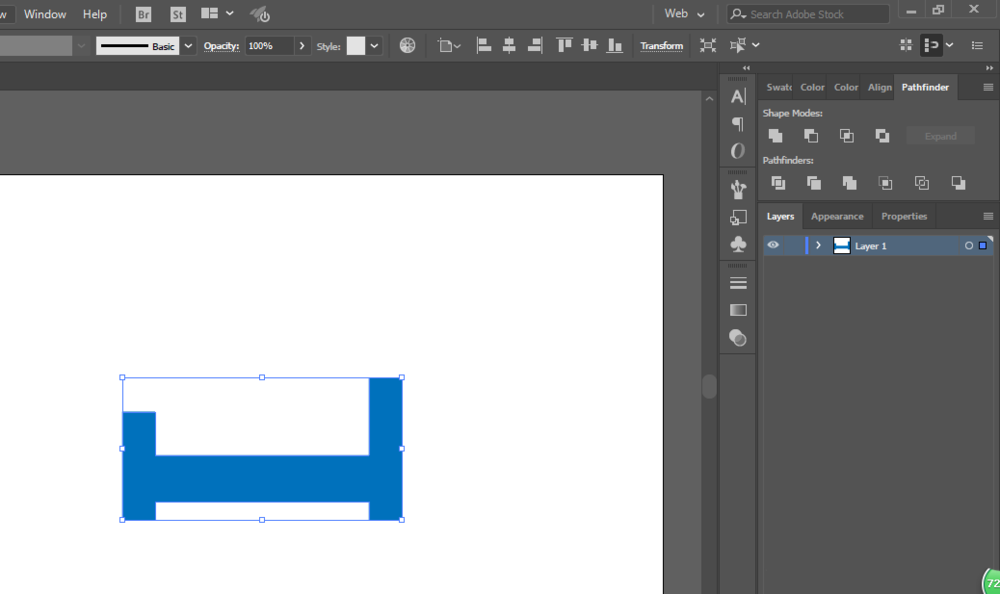The height and width of the screenshot is (594, 1000).
Task: Open the Basic brush definition dropdown
Action: click(x=188, y=46)
